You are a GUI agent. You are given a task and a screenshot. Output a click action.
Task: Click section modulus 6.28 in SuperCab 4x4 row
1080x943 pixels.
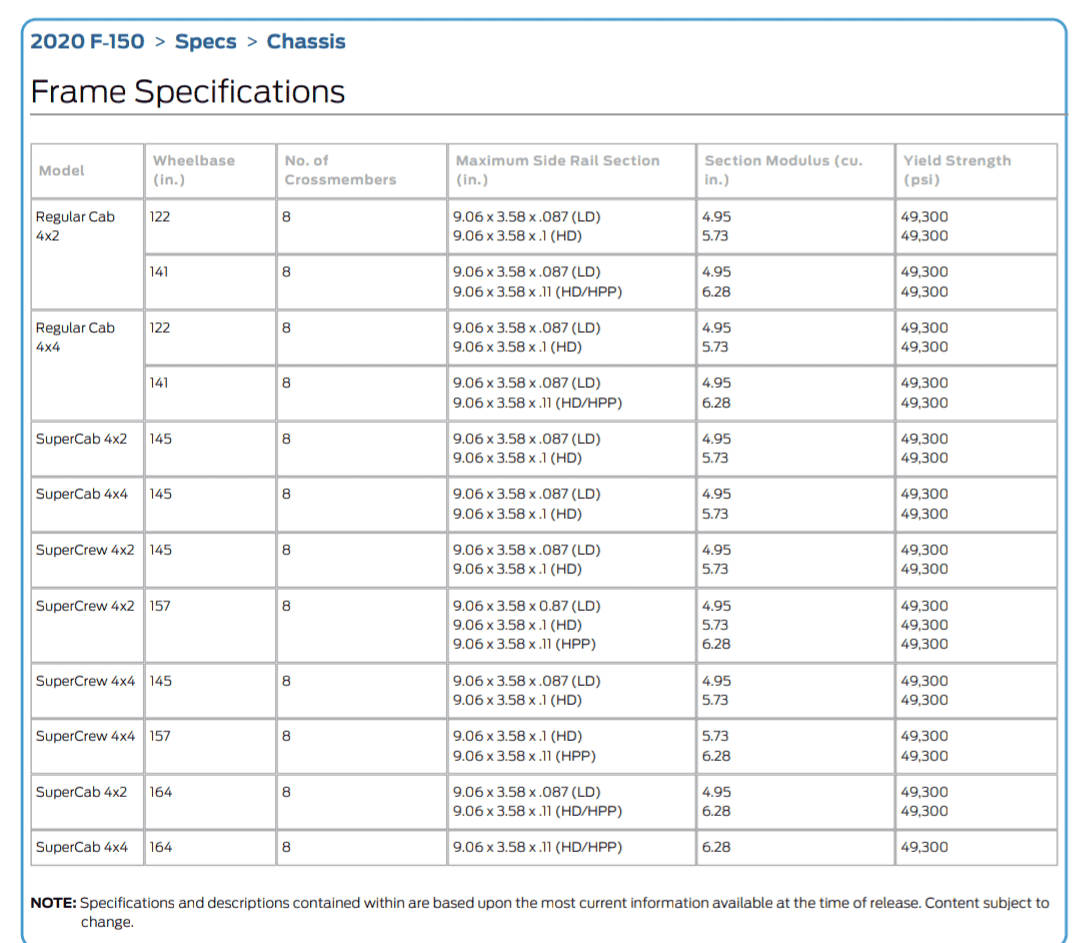tap(716, 847)
